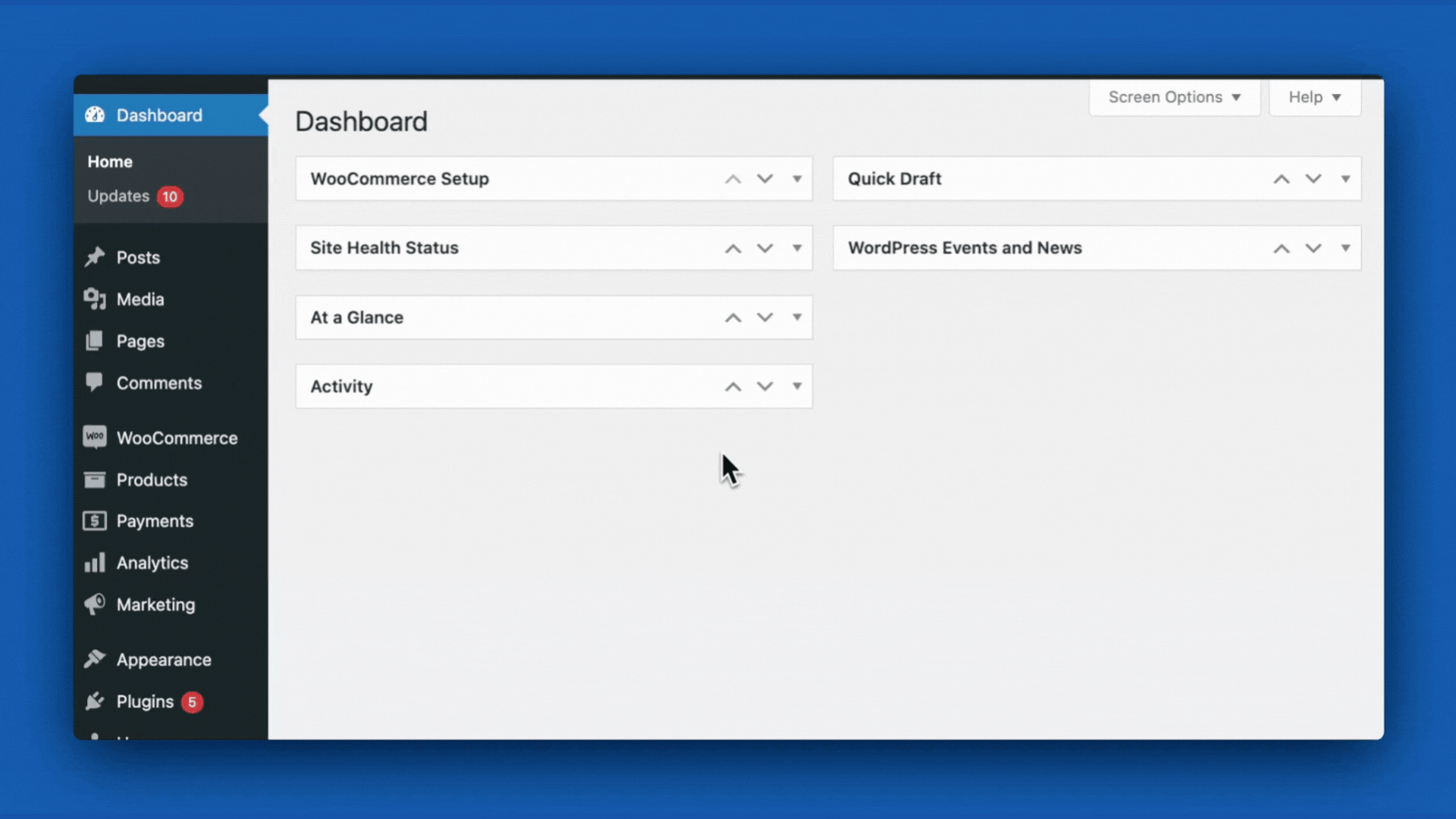This screenshot has height=819, width=1456.
Task: Move Activity widget up
Action: 733,387
